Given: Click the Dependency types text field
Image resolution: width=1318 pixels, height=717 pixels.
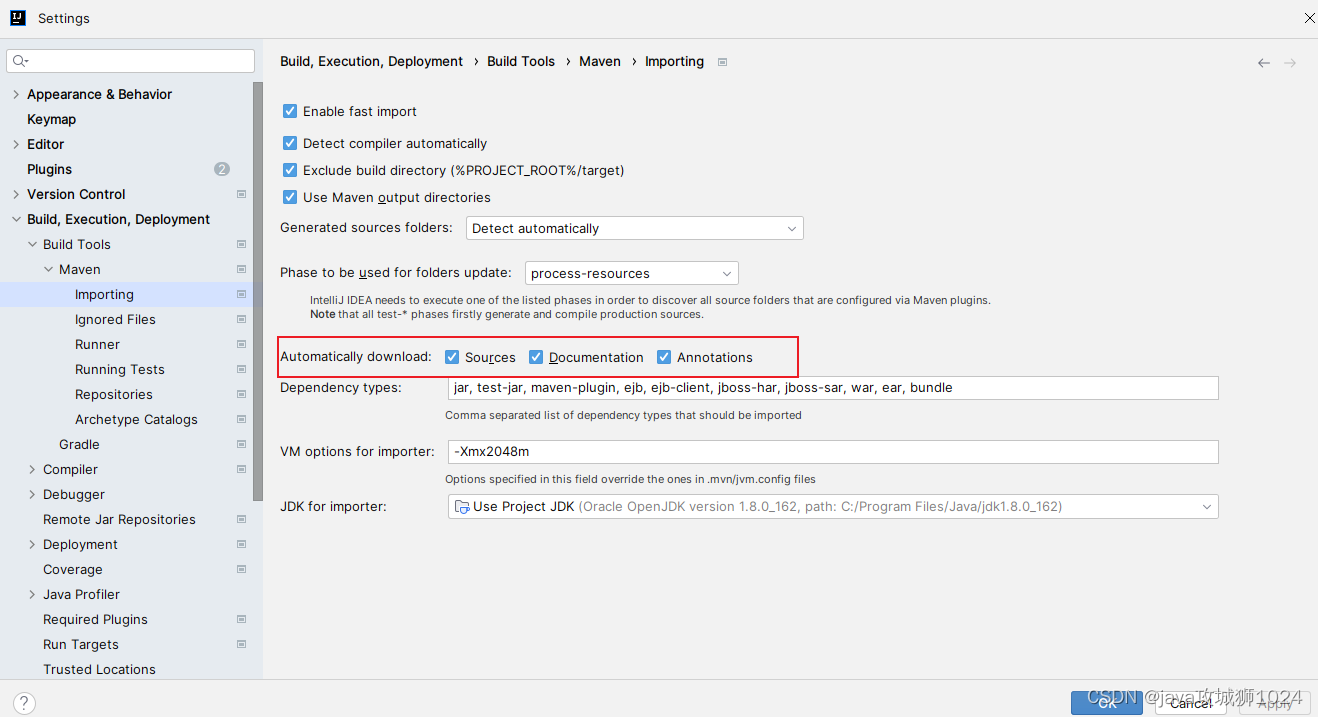Looking at the screenshot, I should pos(833,388).
